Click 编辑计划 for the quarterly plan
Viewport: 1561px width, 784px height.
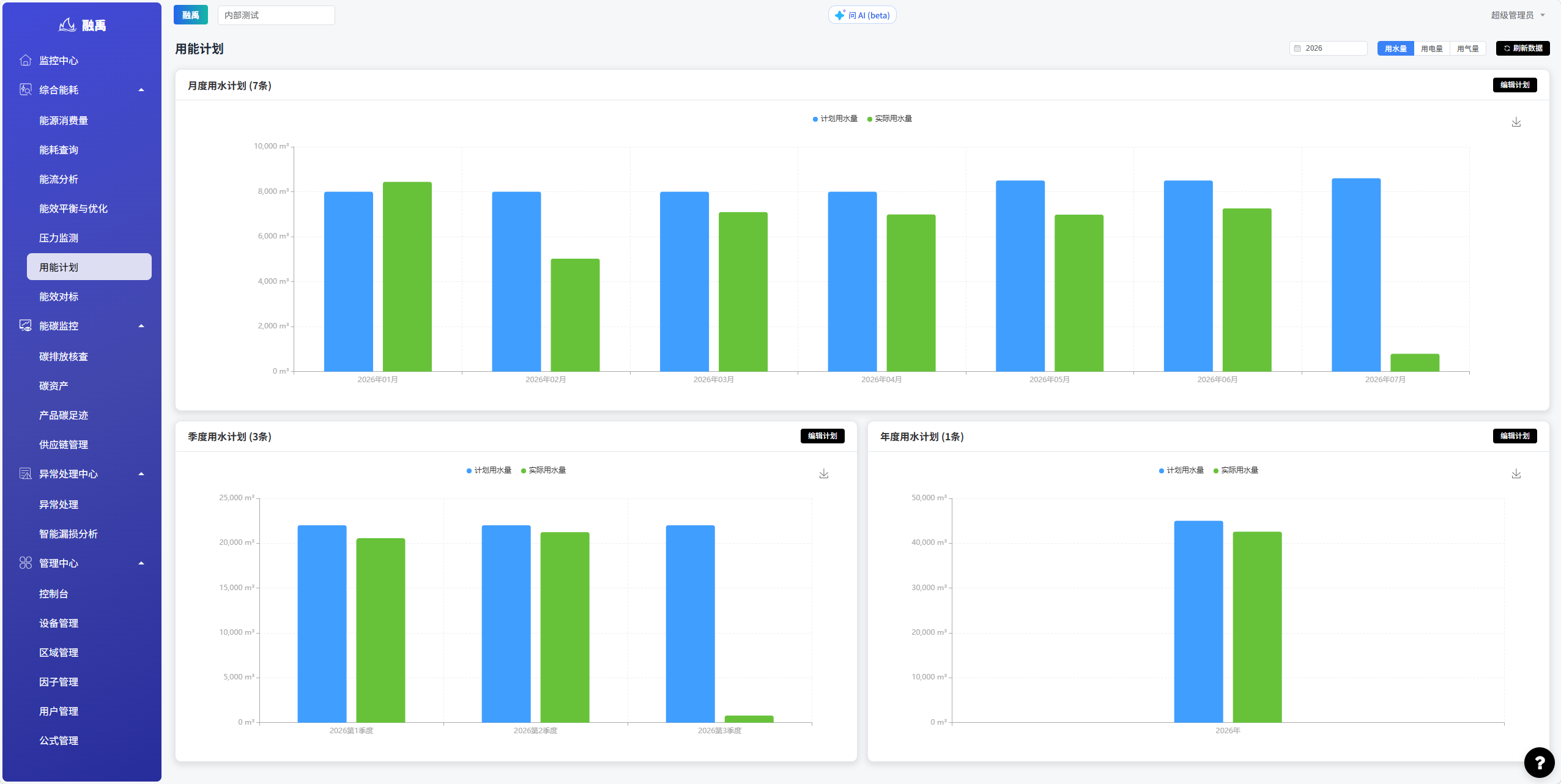coord(822,436)
